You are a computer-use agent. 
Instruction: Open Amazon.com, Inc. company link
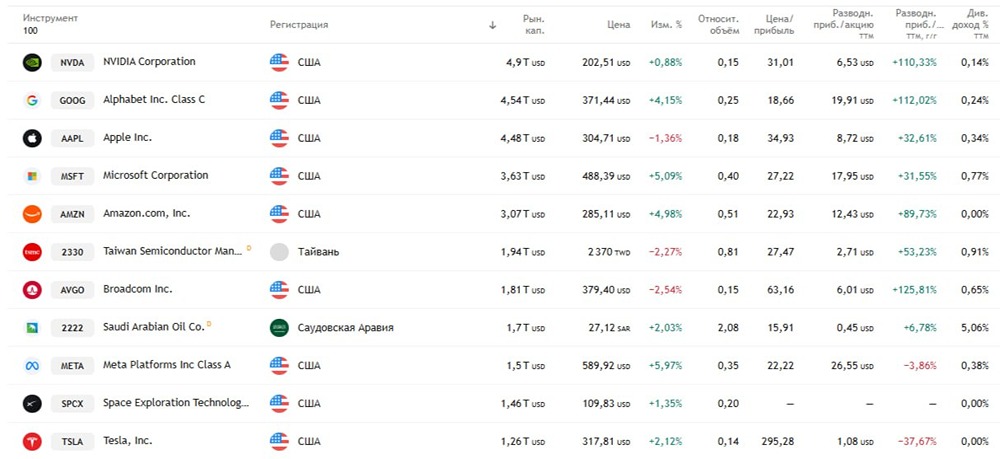[147, 214]
